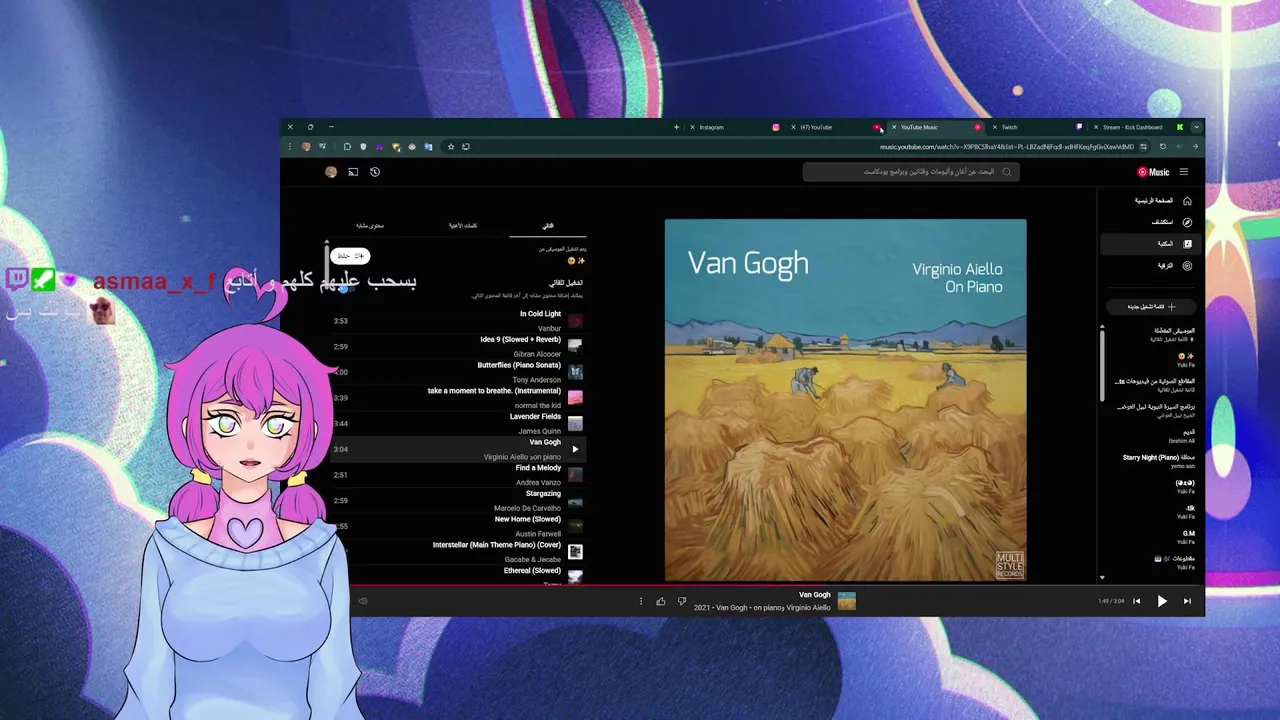
Task: Like the Van Gogh song (thumbs up)
Action: coord(661,601)
